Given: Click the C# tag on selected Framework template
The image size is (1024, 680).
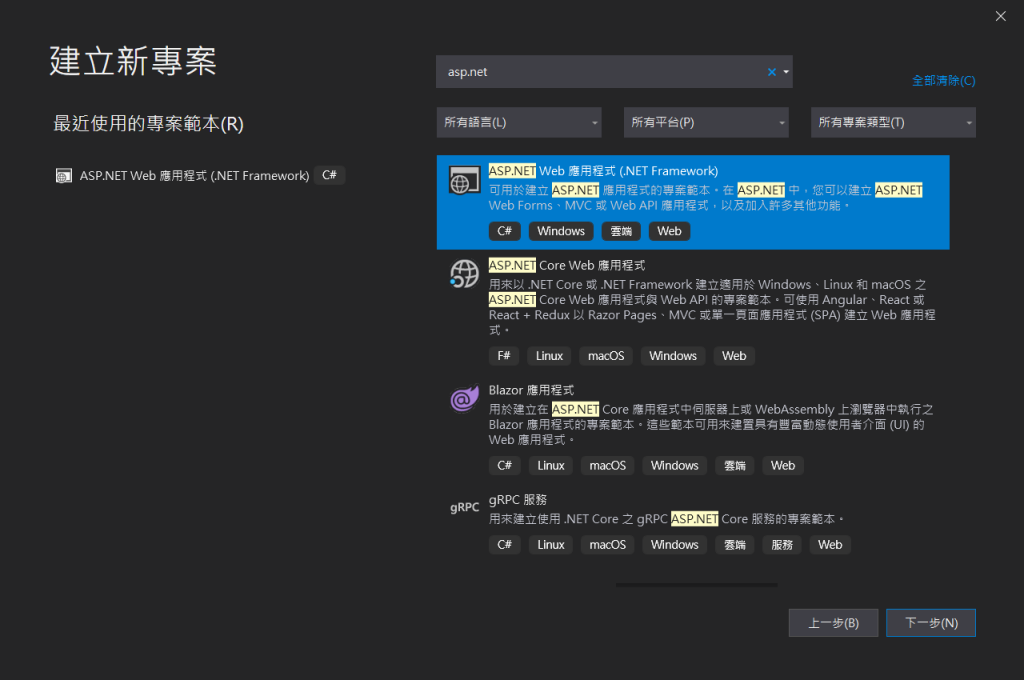Looking at the screenshot, I should pos(504,231).
